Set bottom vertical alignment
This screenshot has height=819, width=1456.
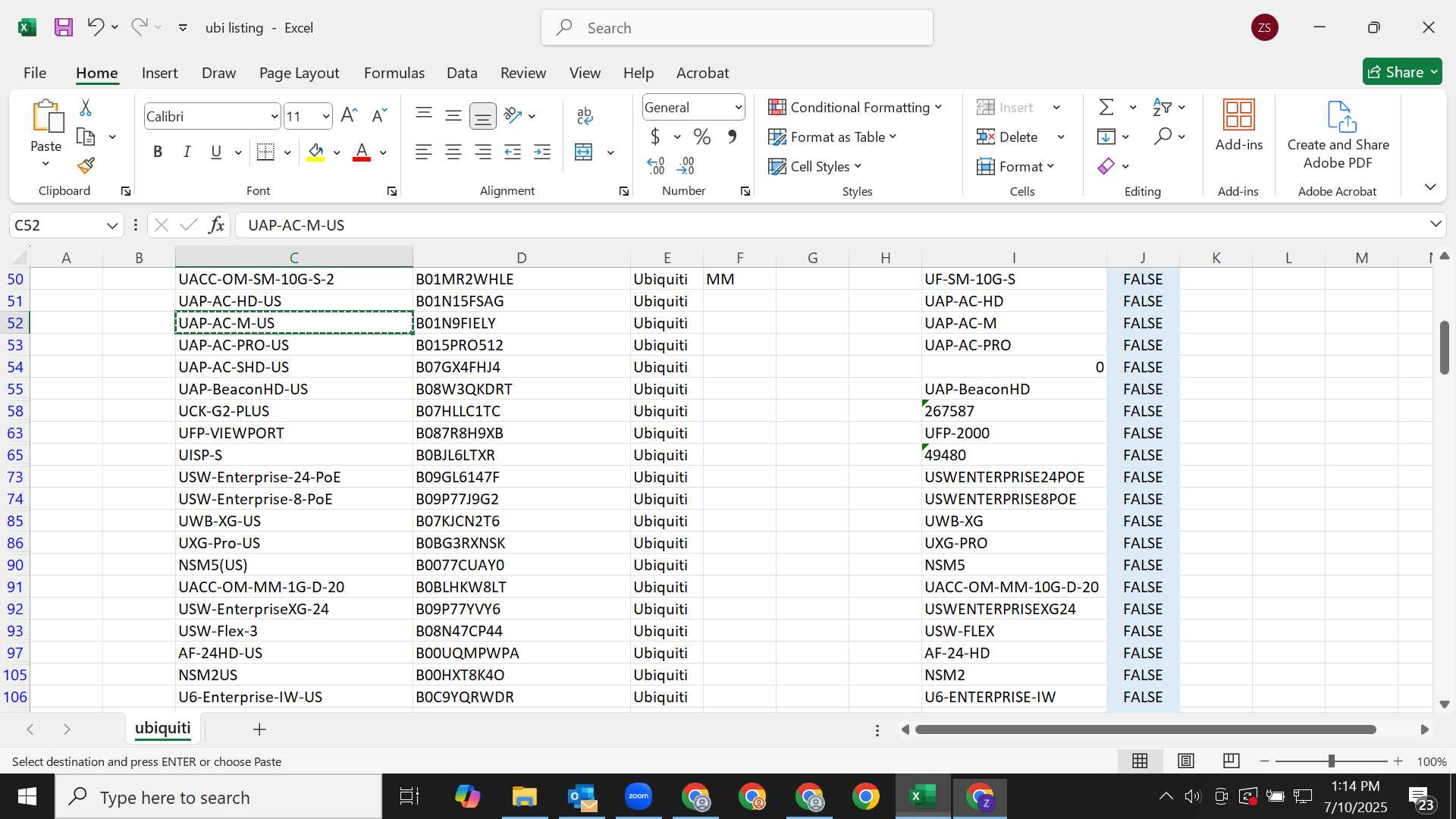[483, 115]
